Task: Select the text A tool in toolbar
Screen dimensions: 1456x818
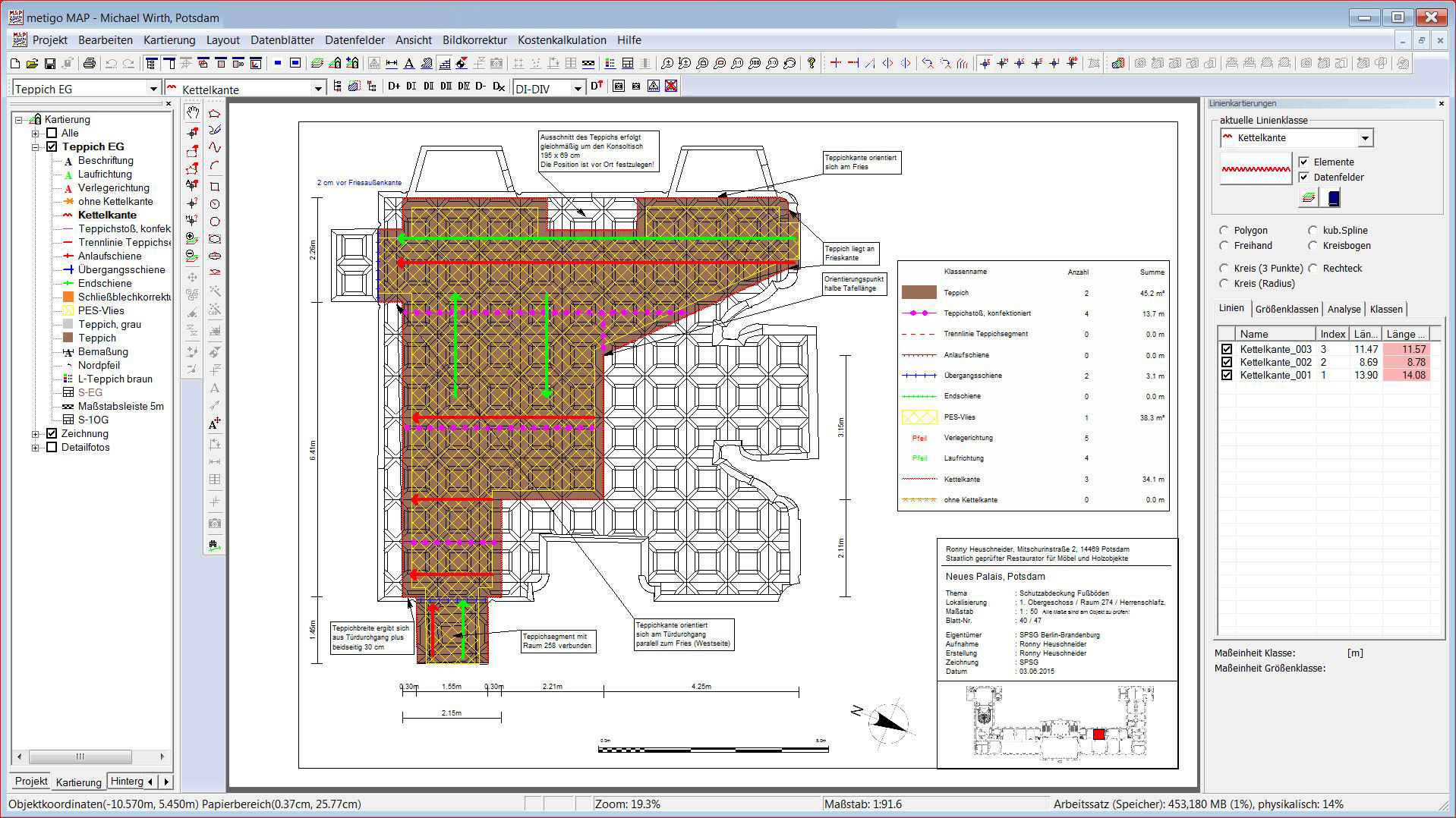Action: coord(409,64)
